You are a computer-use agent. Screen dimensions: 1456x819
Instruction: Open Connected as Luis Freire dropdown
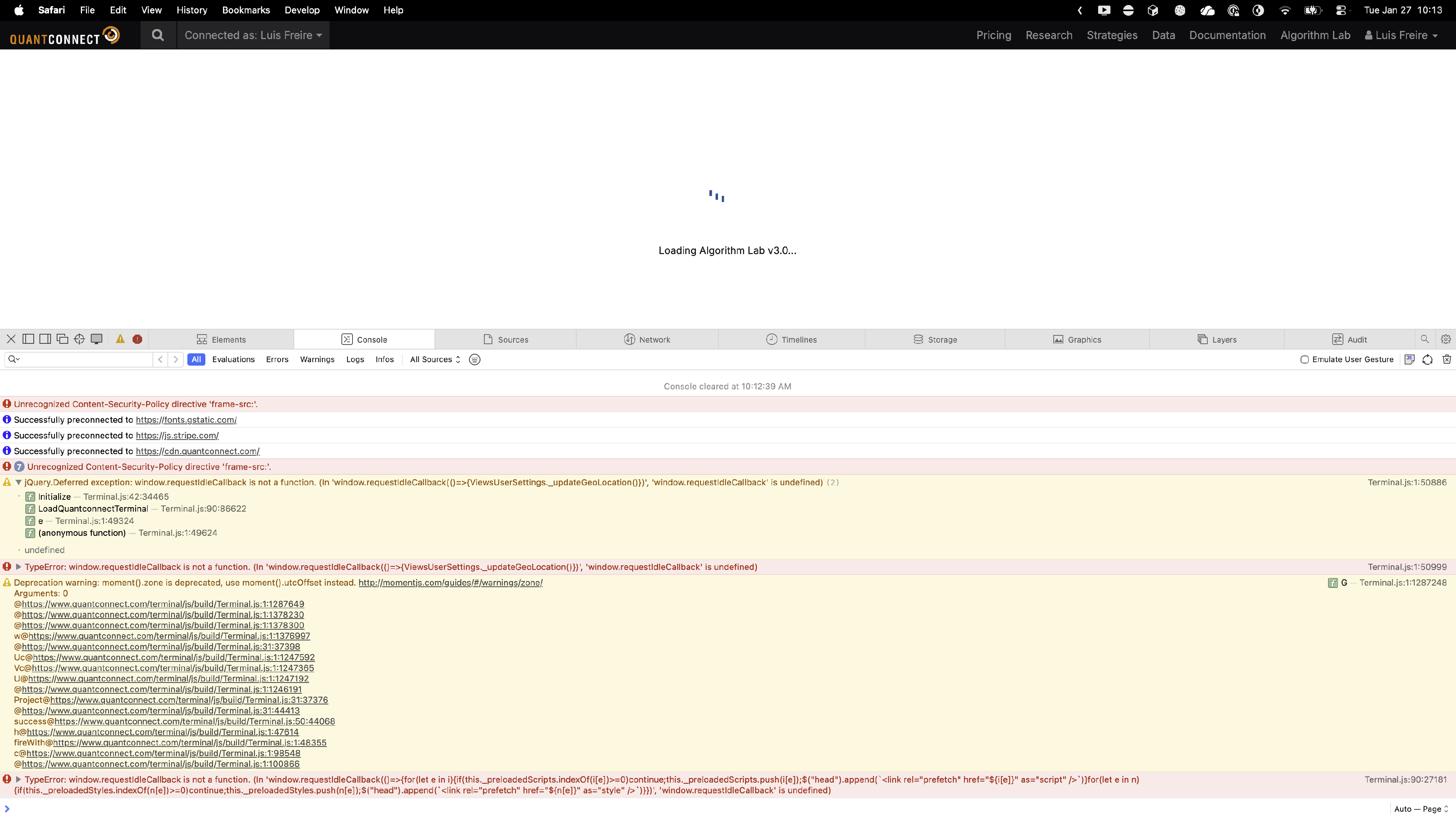253,35
